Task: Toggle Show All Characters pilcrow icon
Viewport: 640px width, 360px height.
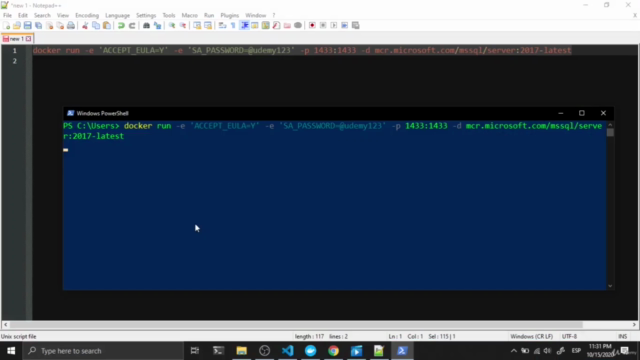Action: (x=233, y=25)
